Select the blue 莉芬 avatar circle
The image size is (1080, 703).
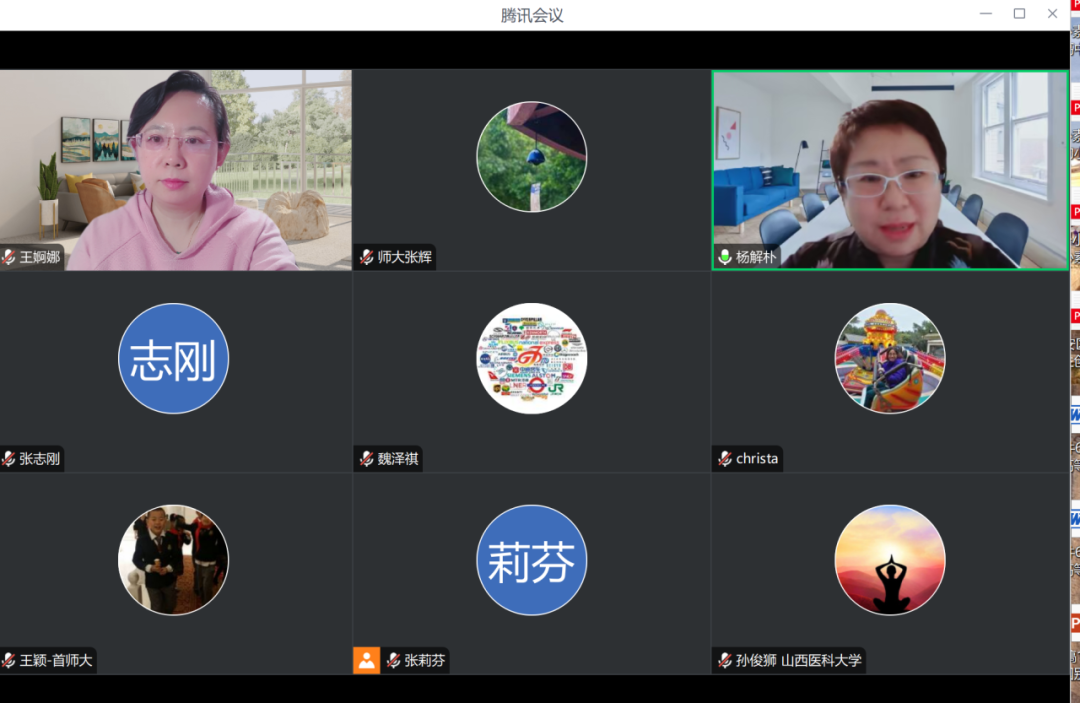(531, 560)
